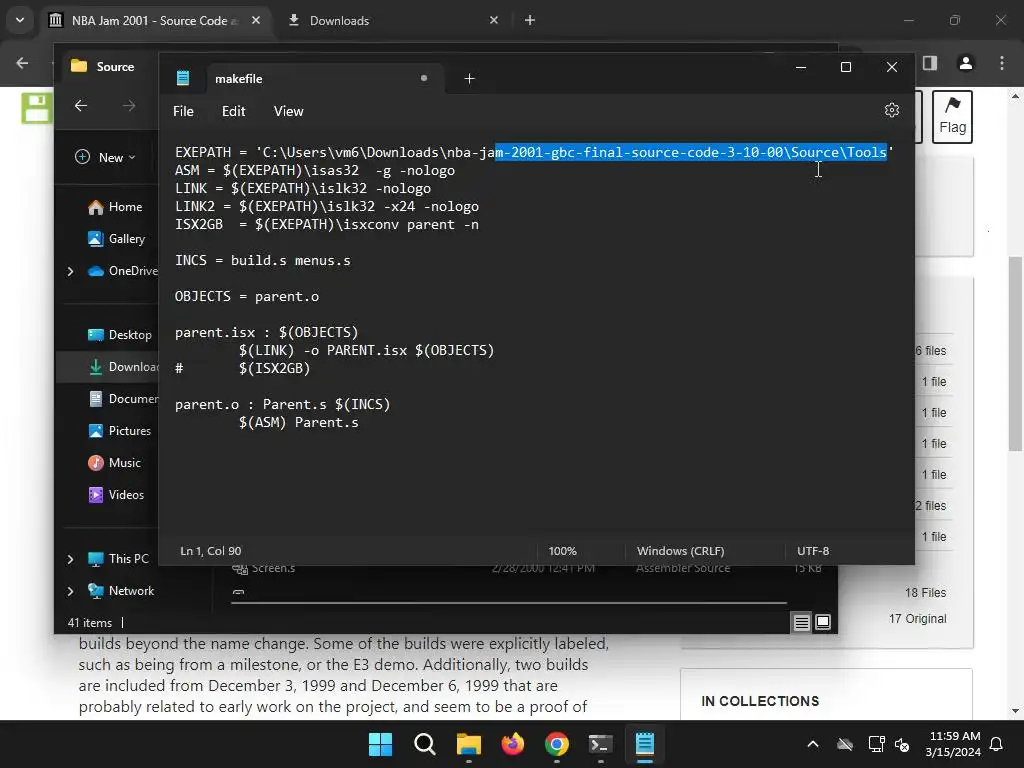Click Windows (CRLF) line ending status
1024x768 pixels.
pos(680,551)
